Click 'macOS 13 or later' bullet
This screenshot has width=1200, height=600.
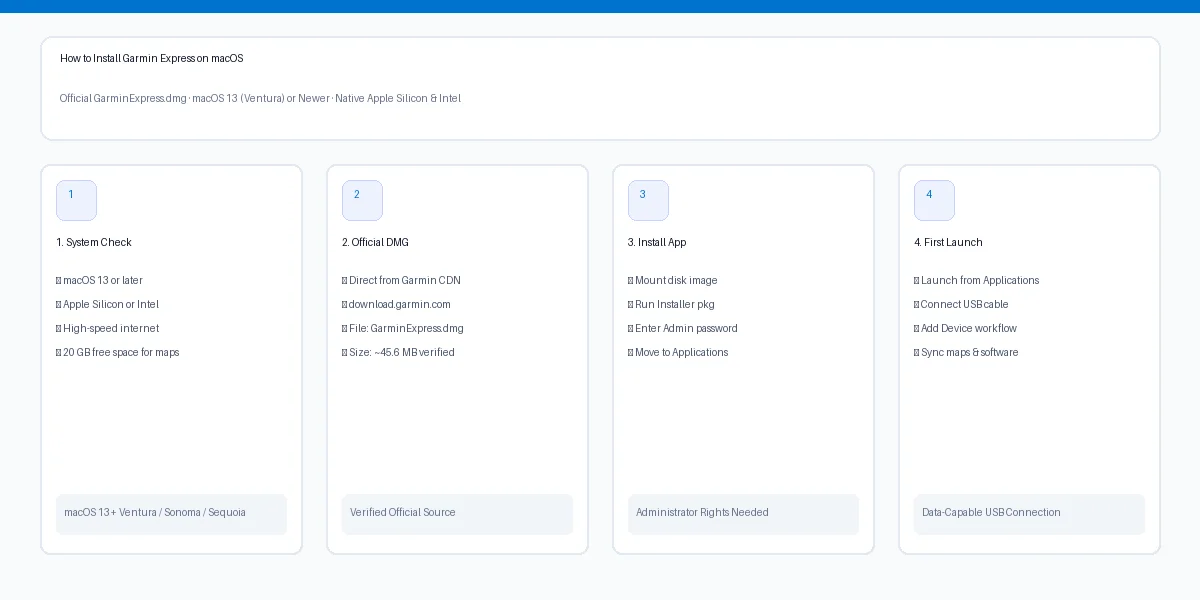click(x=99, y=280)
